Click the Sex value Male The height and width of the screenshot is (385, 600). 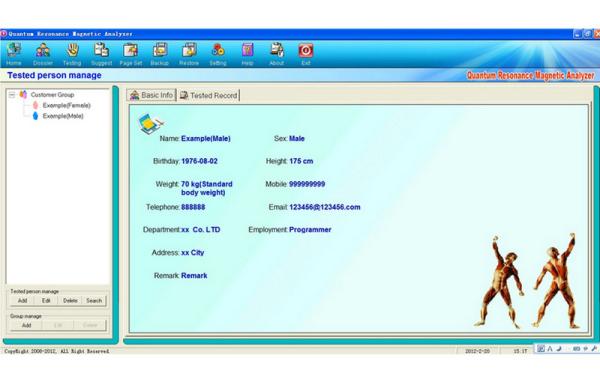click(x=297, y=139)
